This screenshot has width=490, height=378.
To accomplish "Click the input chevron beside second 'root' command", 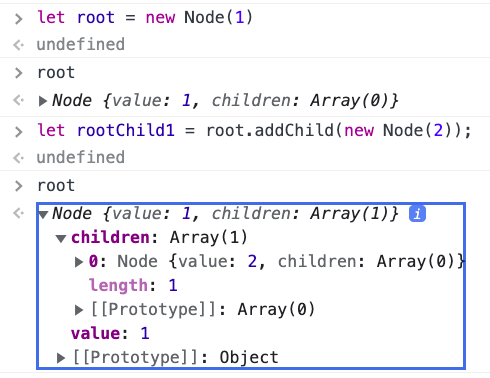I will coord(19,186).
